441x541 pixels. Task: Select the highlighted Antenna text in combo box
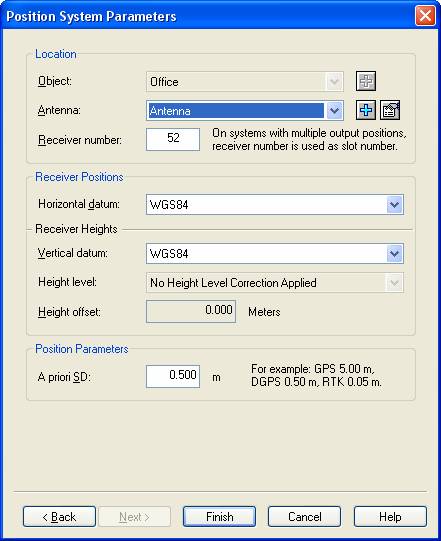pos(170,111)
